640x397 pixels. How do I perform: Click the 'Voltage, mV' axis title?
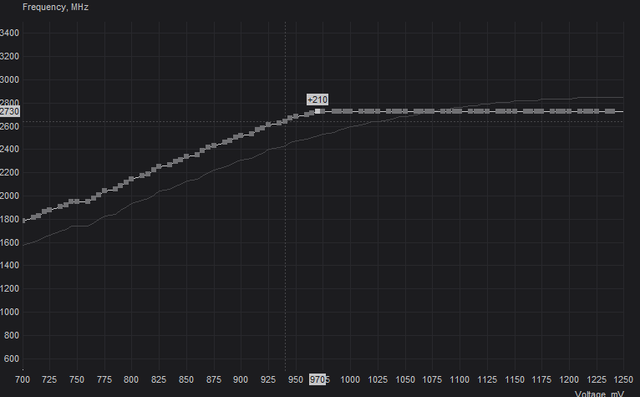click(599, 393)
